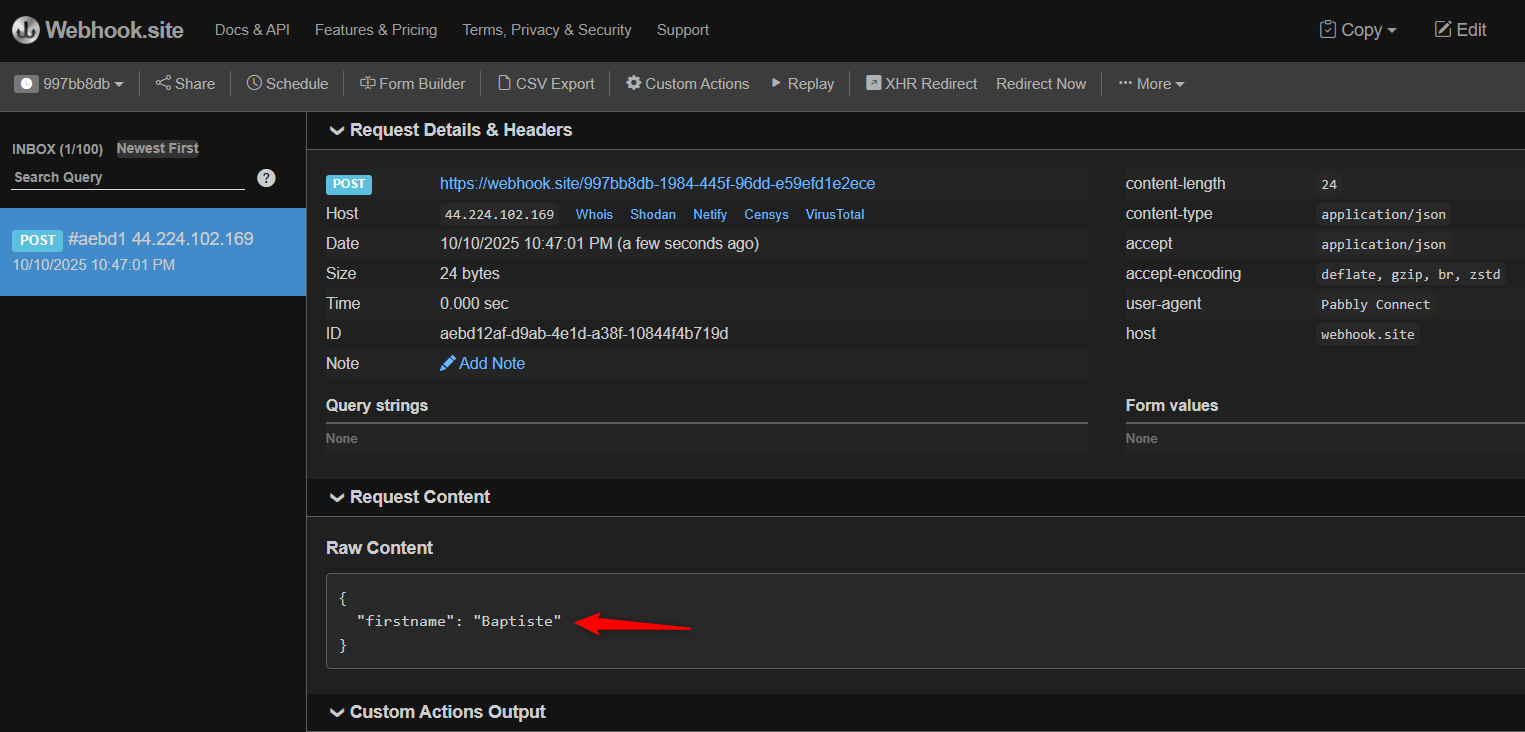The image size is (1525, 732).
Task: Open Custom Actions gear icon
Action: pos(633,83)
